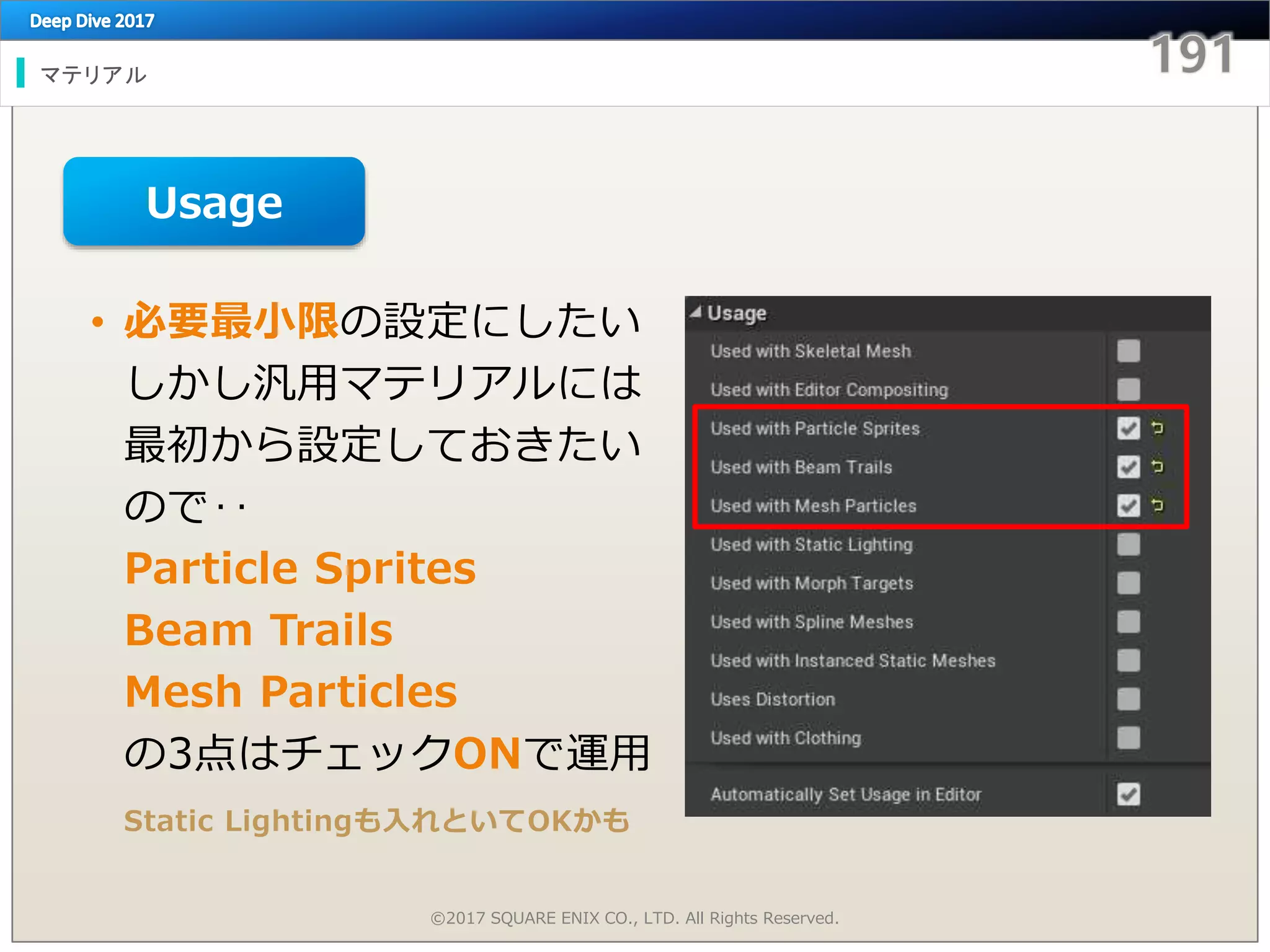
Task: Reset Particle Sprites to default arrow icon
Action: (1157, 428)
